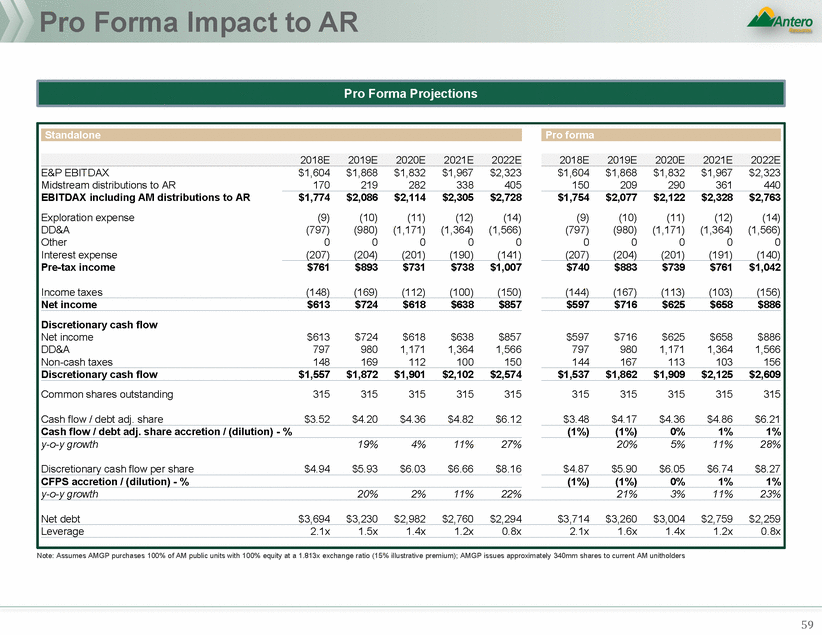
Task: Click the footnote beginning 'Note: Assumes AMGP'
Action: [360, 555]
